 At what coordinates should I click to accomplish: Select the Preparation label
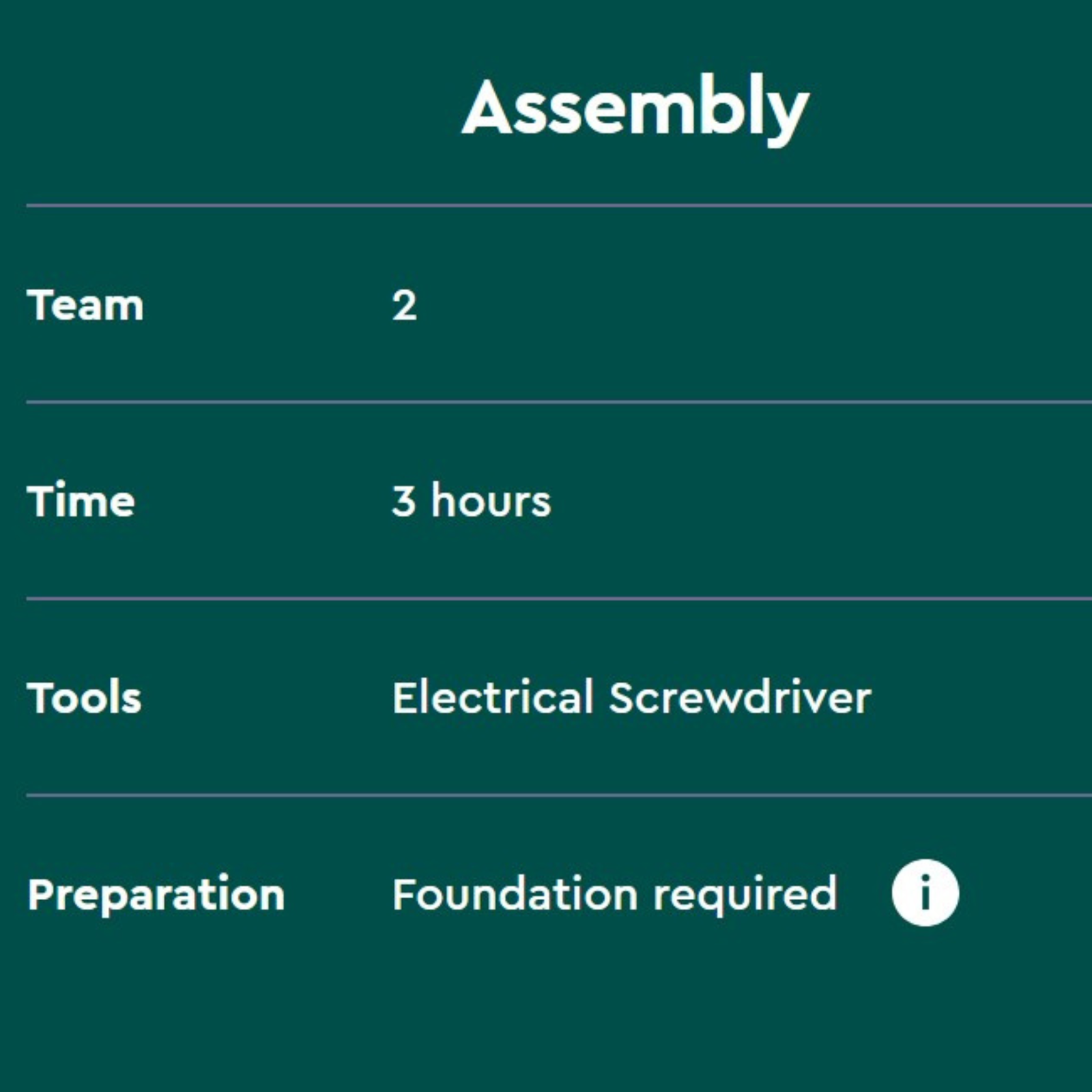coord(156,894)
